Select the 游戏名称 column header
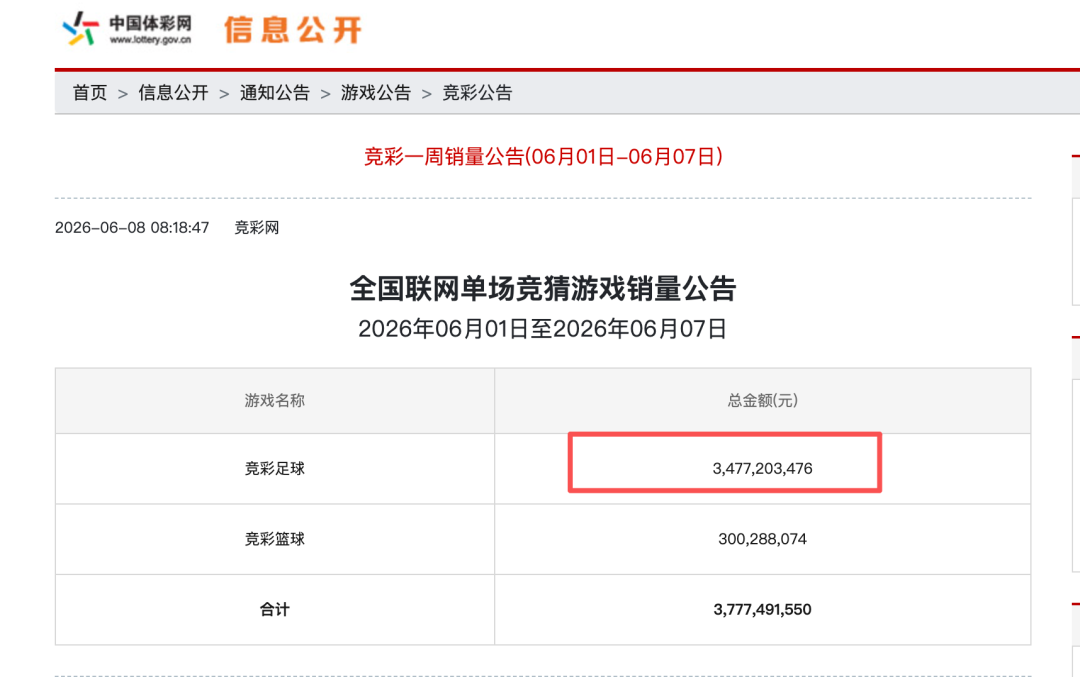This screenshot has height=677, width=1080. 275,401
